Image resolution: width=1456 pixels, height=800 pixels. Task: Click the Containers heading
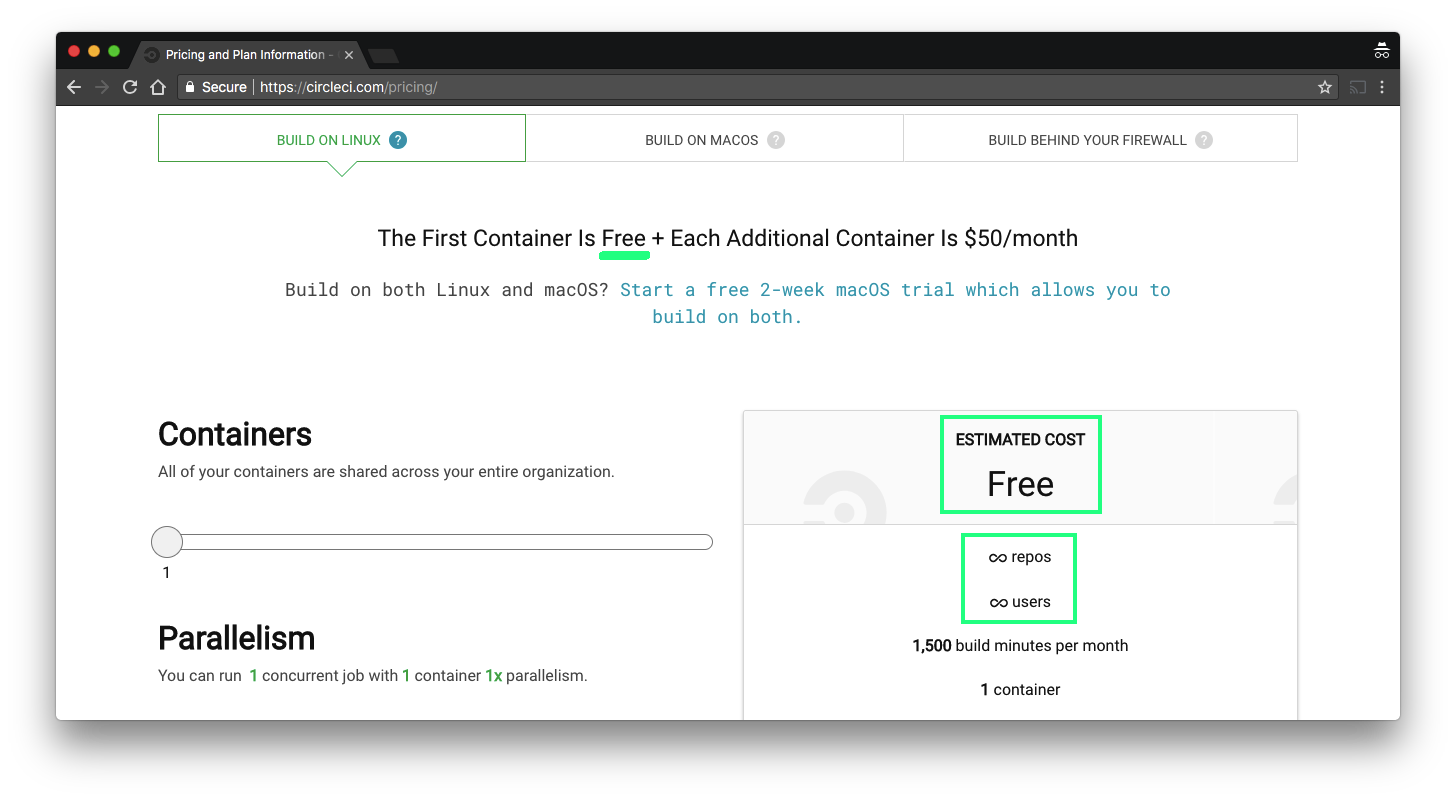235,434
